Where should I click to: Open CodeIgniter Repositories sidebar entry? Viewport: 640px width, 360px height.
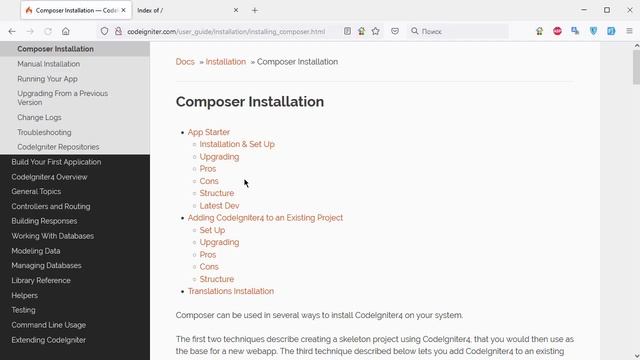pos(58,147)
